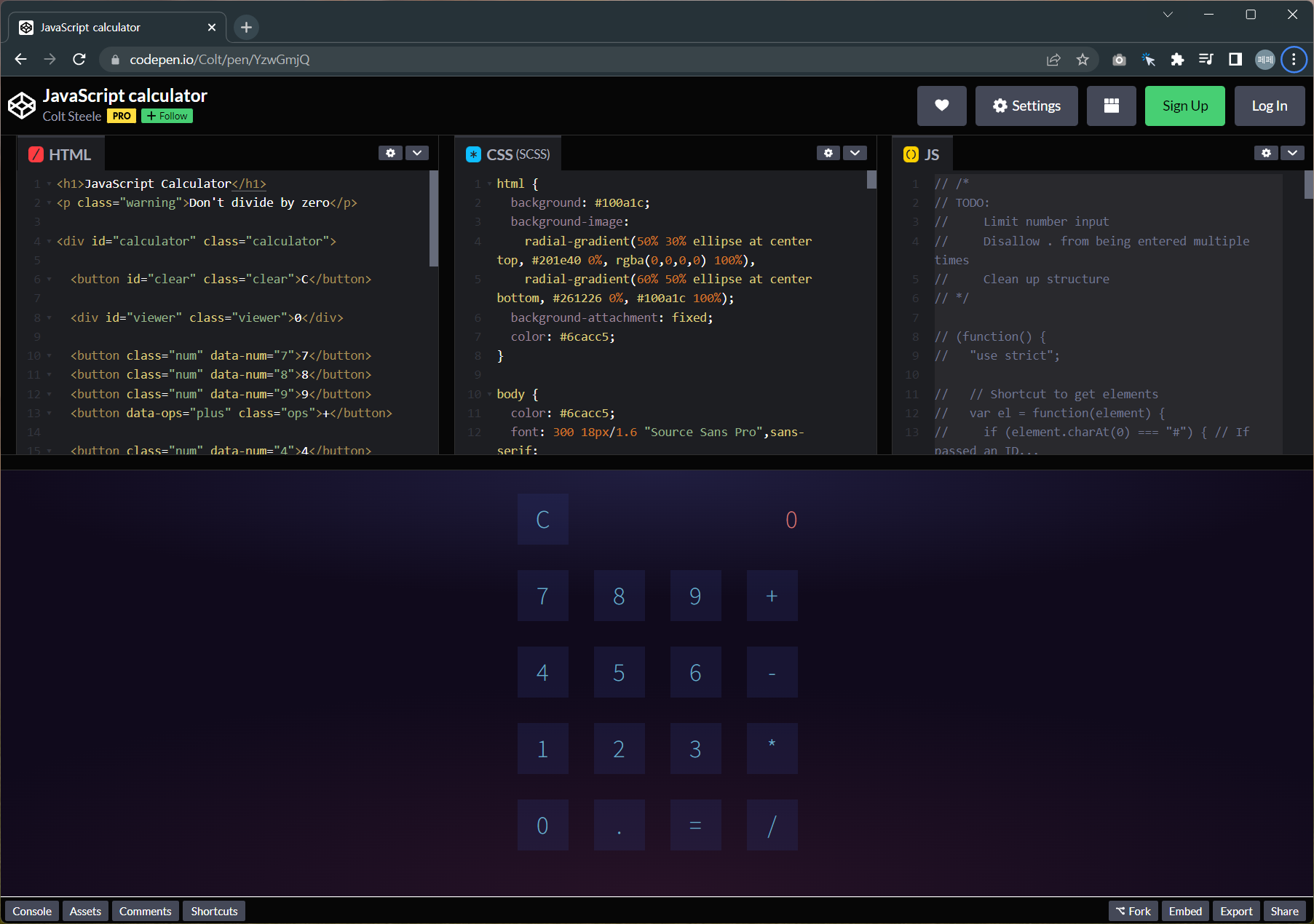Fold CSS body rule at line 10

pos(489,394)
